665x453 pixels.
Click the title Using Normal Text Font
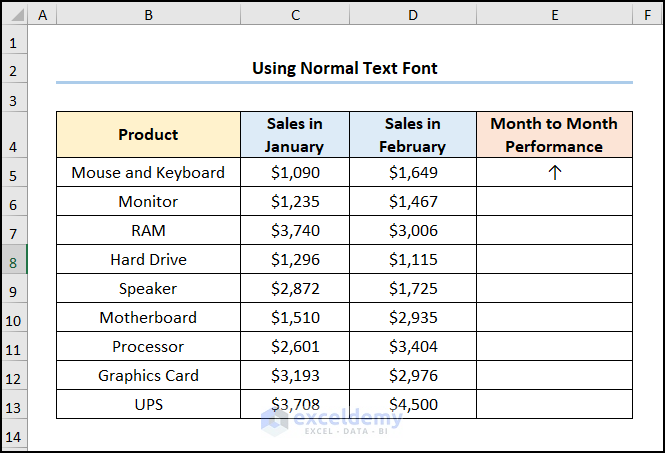[x=344, y=68]
